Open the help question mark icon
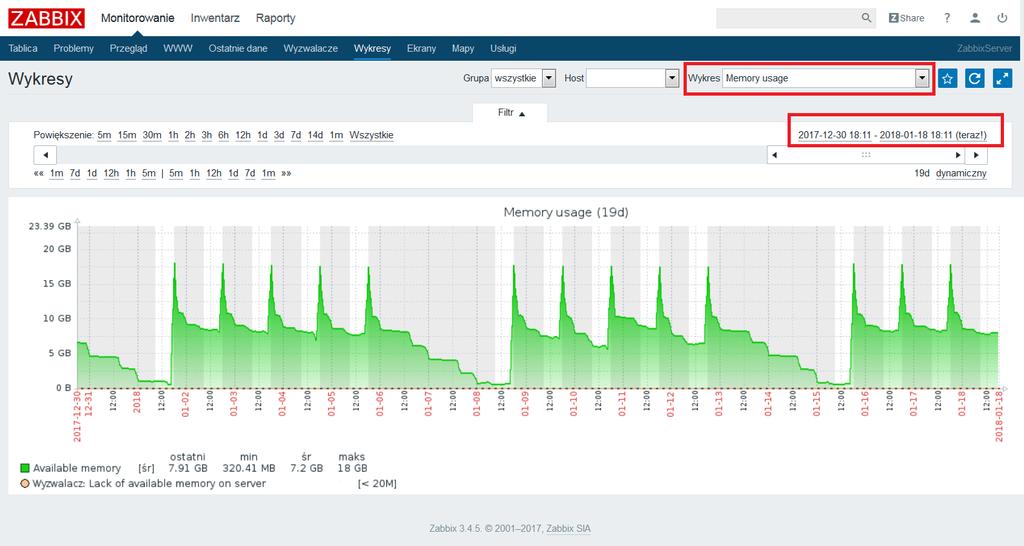Viewport: 1024px width, 546px height. pos(947,18)
